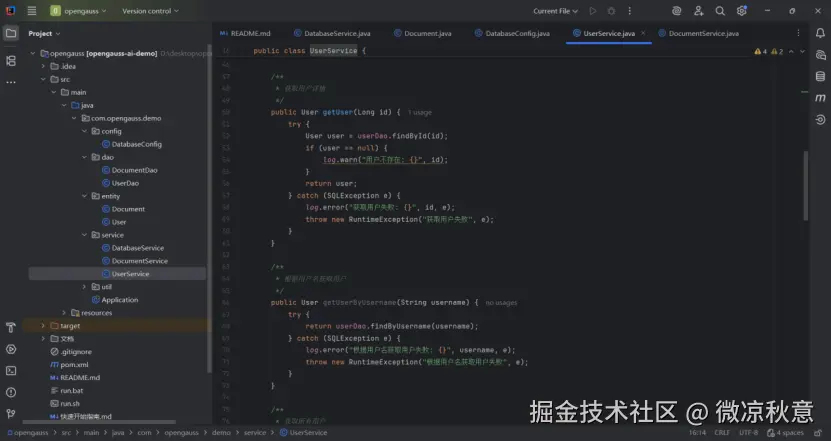Collapse the entity package
Image resolution: width=831 pixels, height=442 pixels.
[84, 196]
